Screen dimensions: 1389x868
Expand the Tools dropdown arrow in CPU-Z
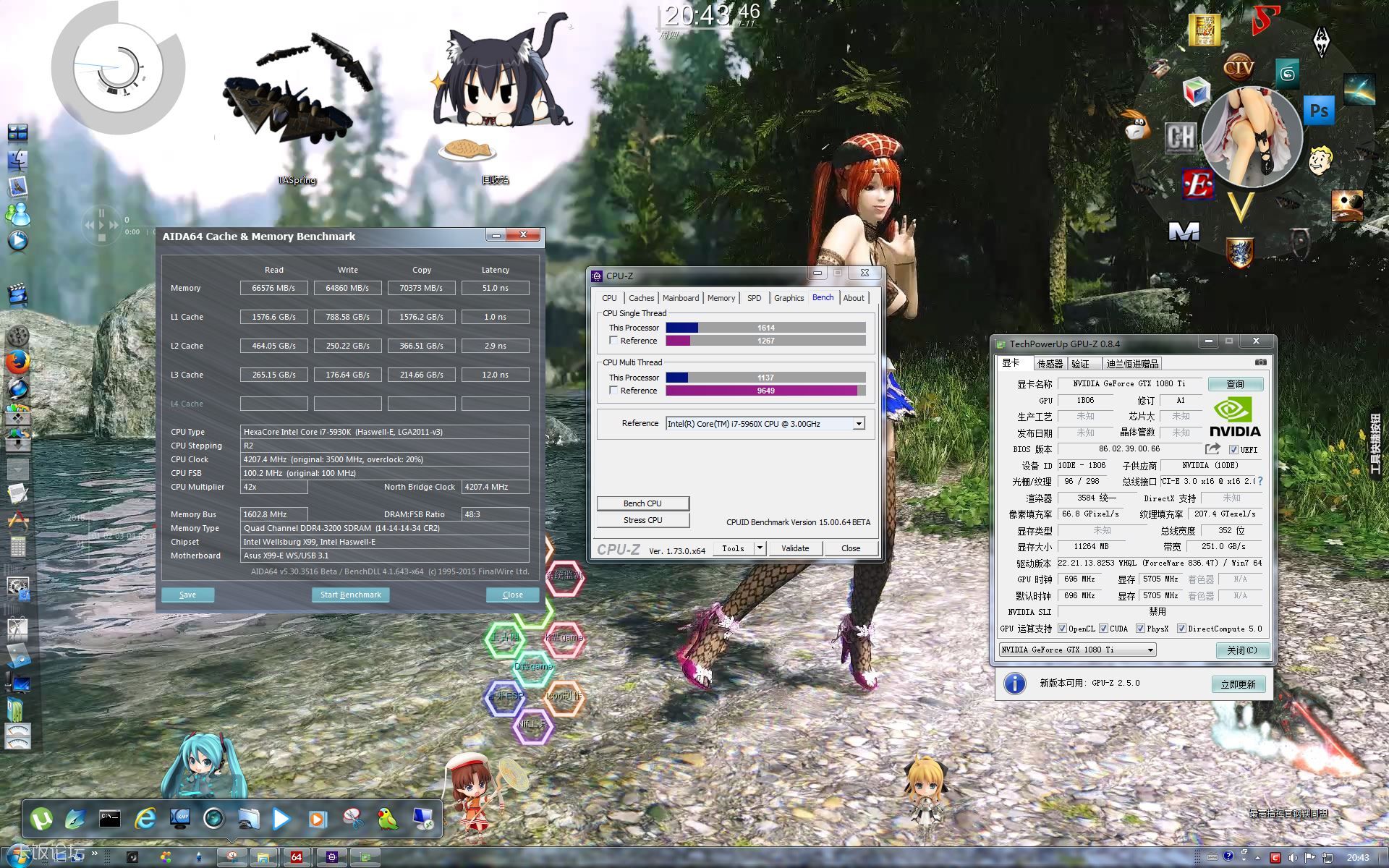click(760, 548)
